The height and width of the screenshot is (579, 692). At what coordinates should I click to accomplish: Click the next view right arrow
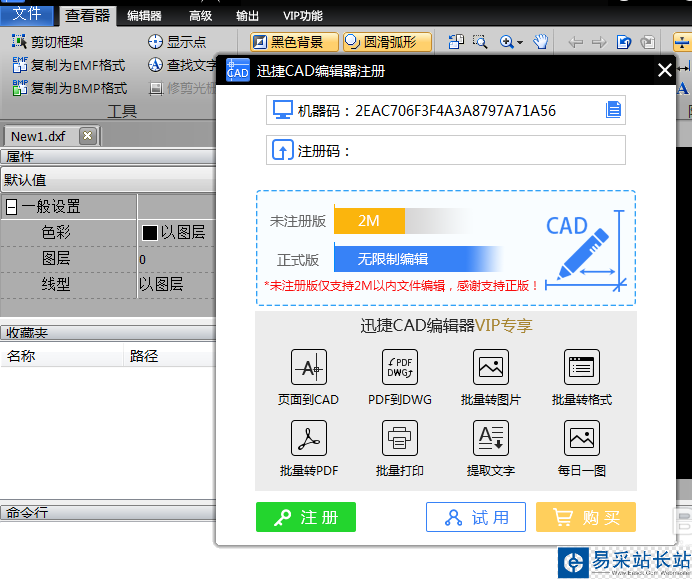(x=599, y=42)
